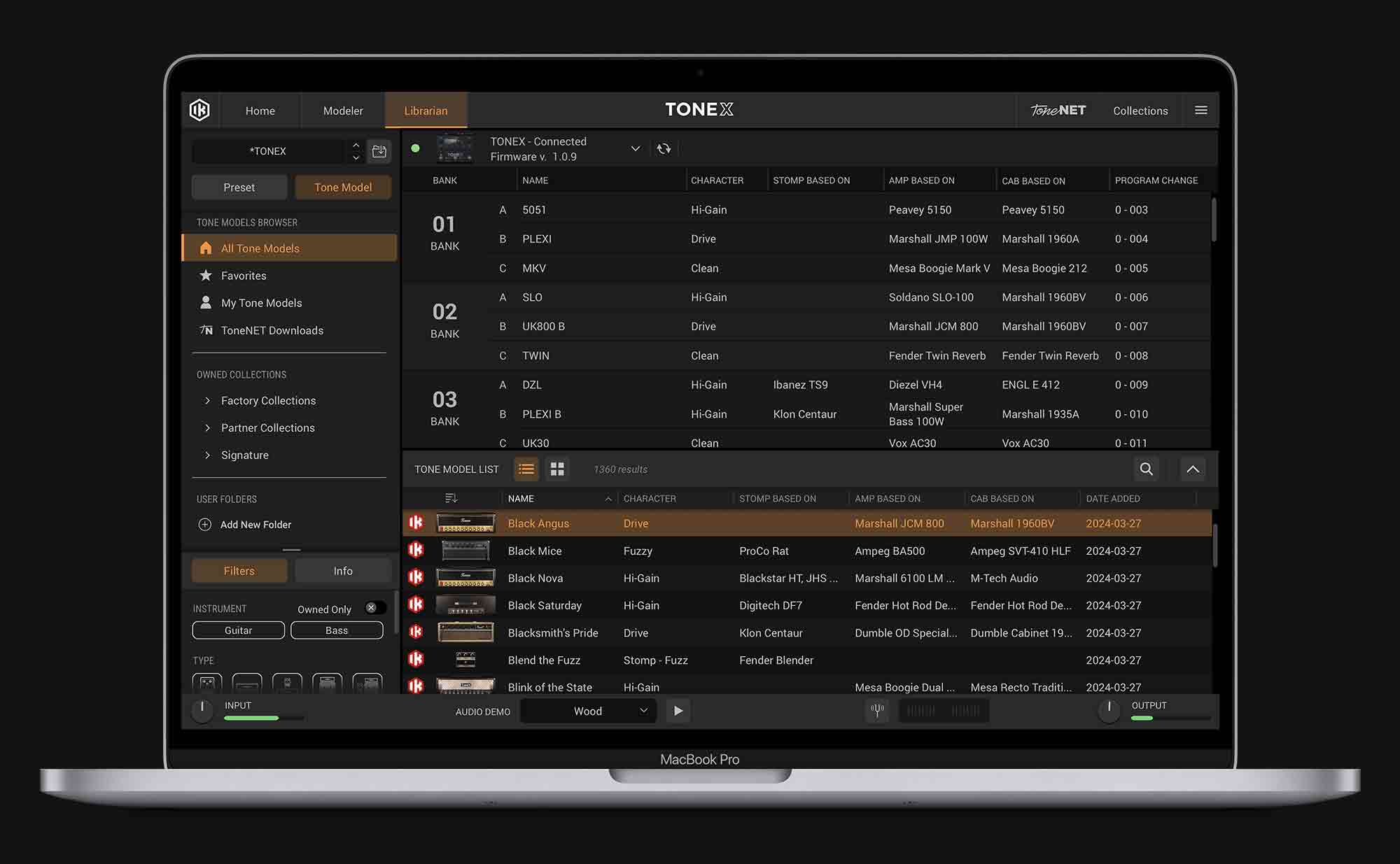Click the INPUT level meter bar

pyautogui.click(x=264, y=718)
